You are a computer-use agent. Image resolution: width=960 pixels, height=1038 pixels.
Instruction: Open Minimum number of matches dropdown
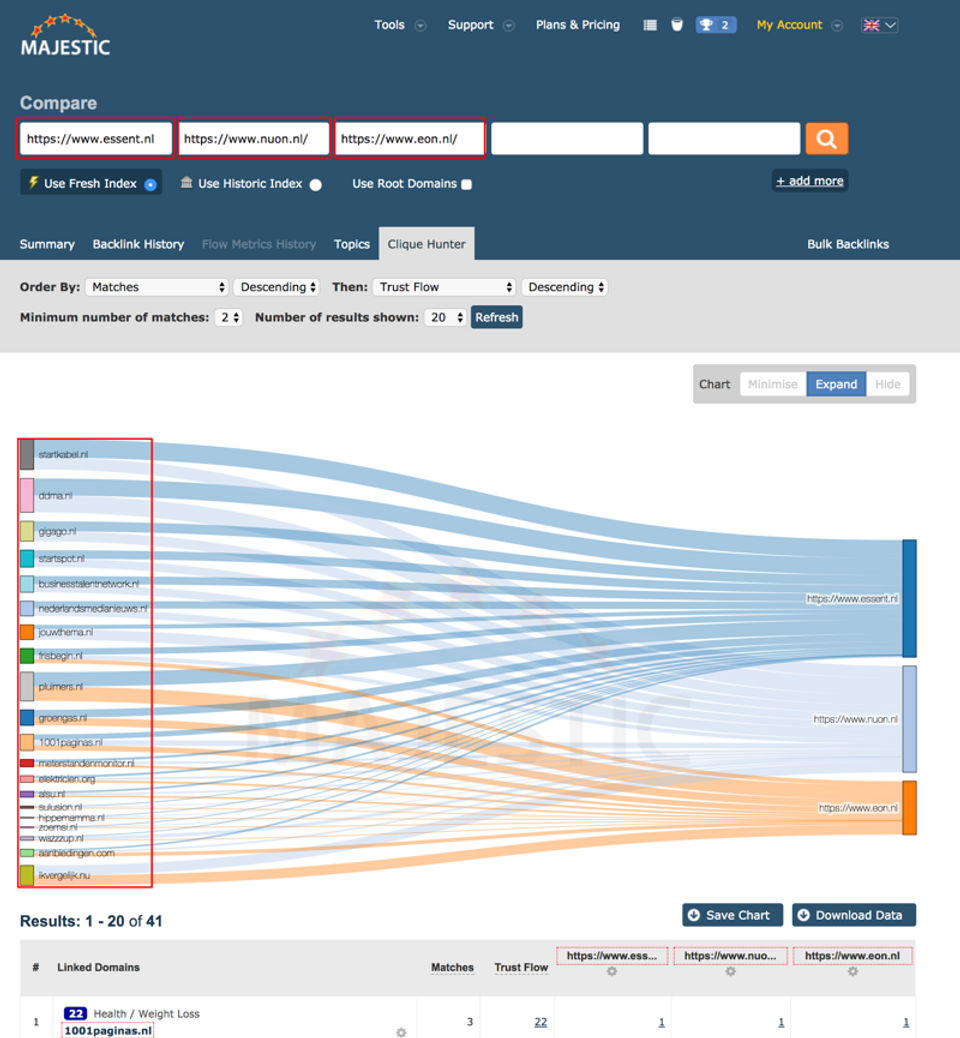coord(228,317)
